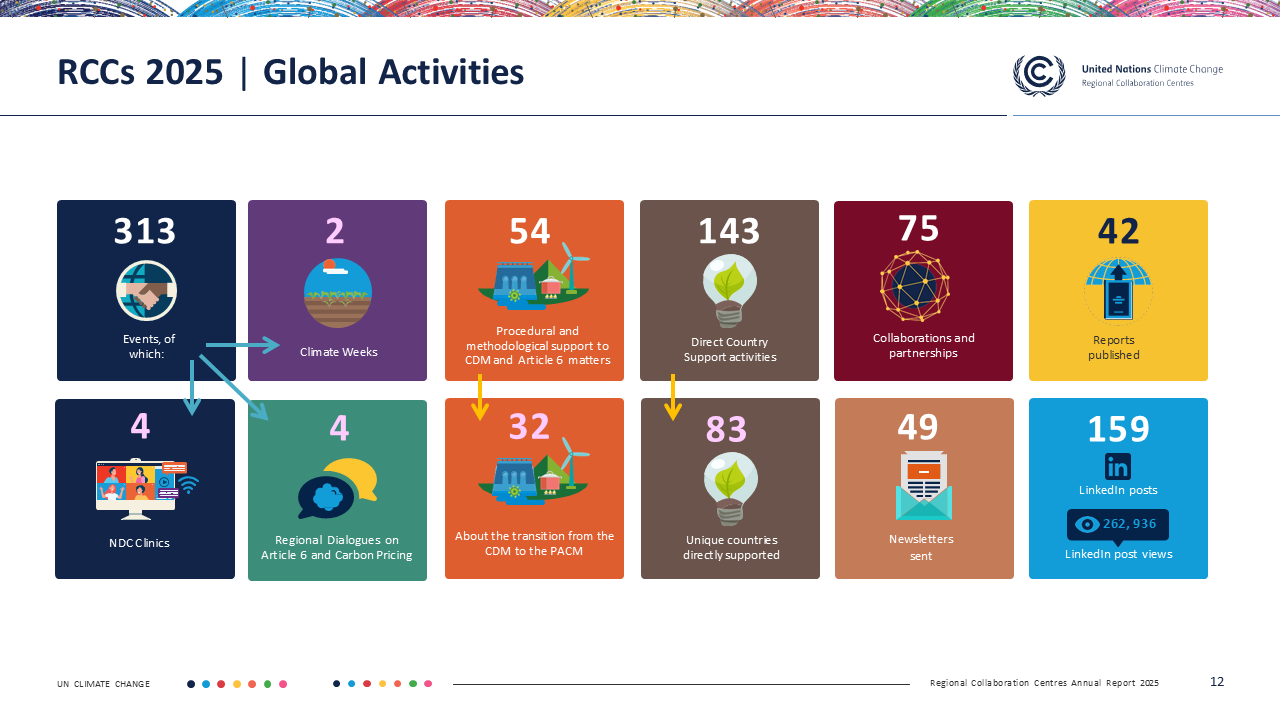Click the number 75 figure
1280x720 pixels.
click(919, 228)
